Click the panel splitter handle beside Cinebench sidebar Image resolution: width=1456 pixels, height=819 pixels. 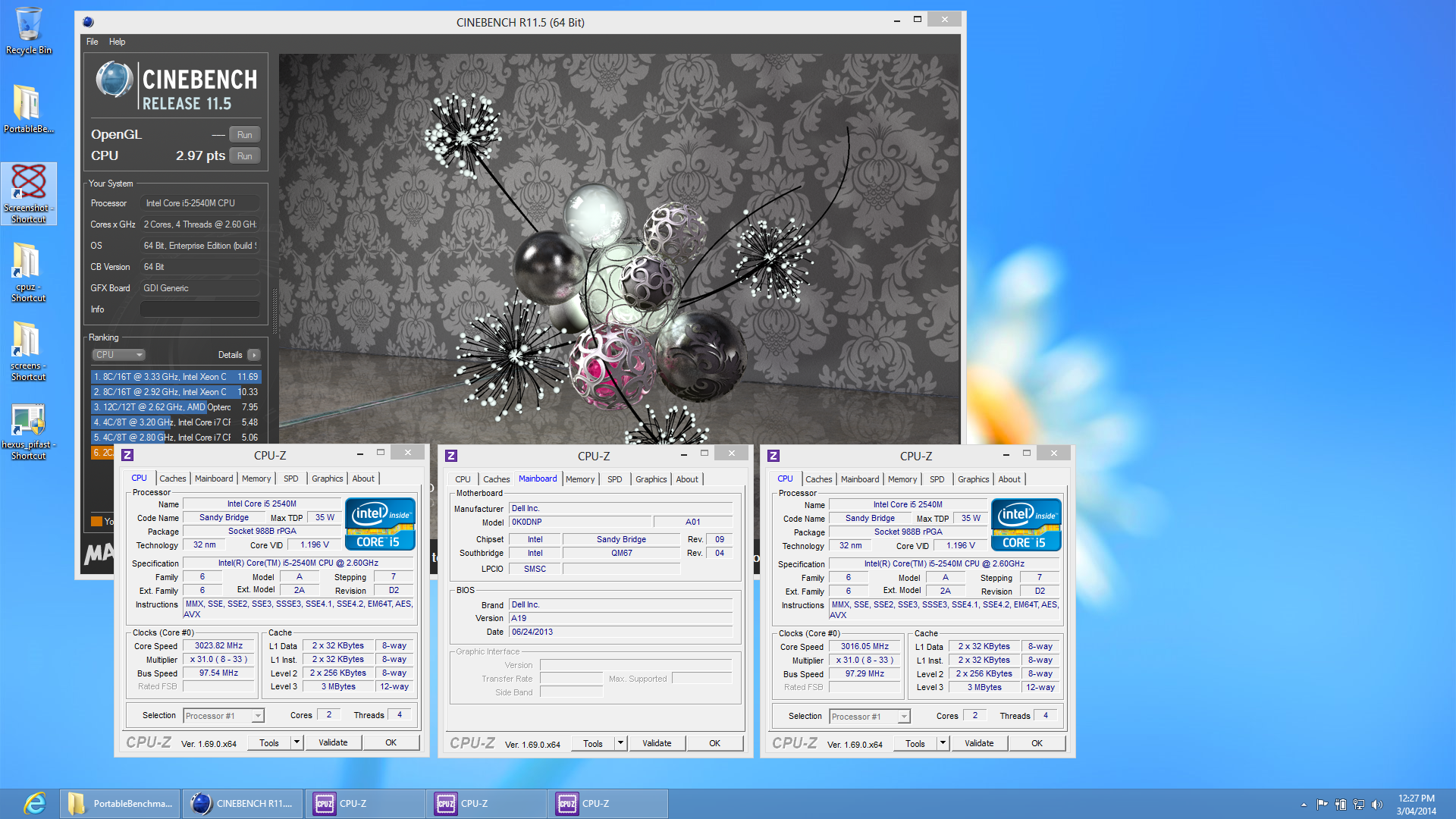[x=275, y=311]
